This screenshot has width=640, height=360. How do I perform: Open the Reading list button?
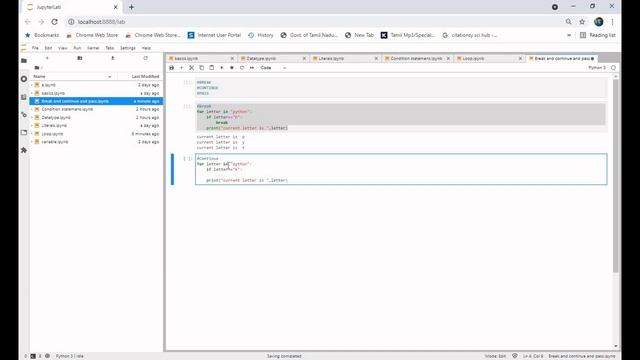[598, 36]
